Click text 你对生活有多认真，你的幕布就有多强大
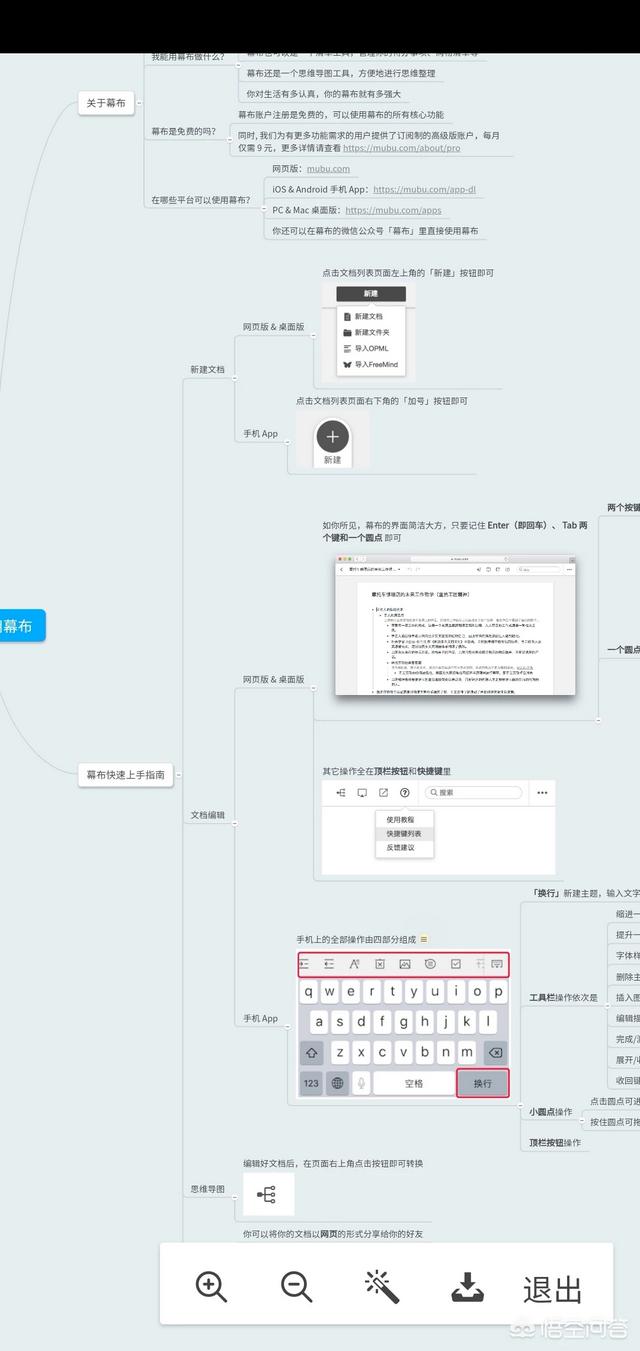This screenshot has width=640, height=1351. 323,94
